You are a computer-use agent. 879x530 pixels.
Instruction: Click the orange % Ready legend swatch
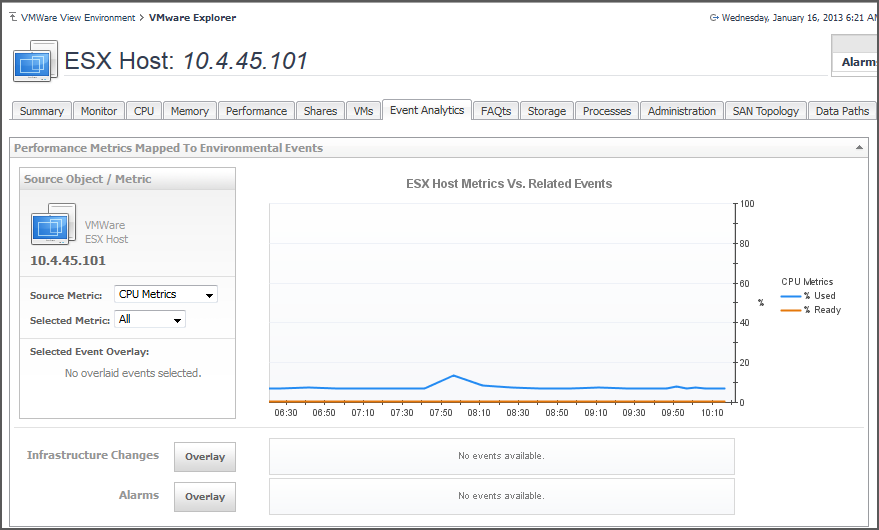point(790,310)
